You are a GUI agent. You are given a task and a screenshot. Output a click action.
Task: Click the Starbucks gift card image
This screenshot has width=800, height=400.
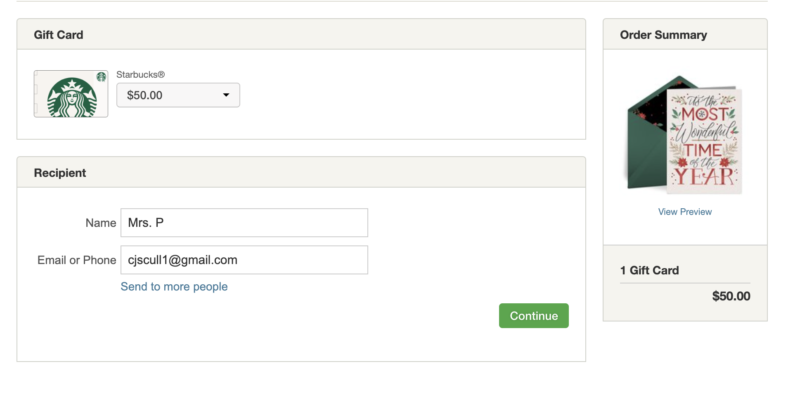click(x=71, y=94)
